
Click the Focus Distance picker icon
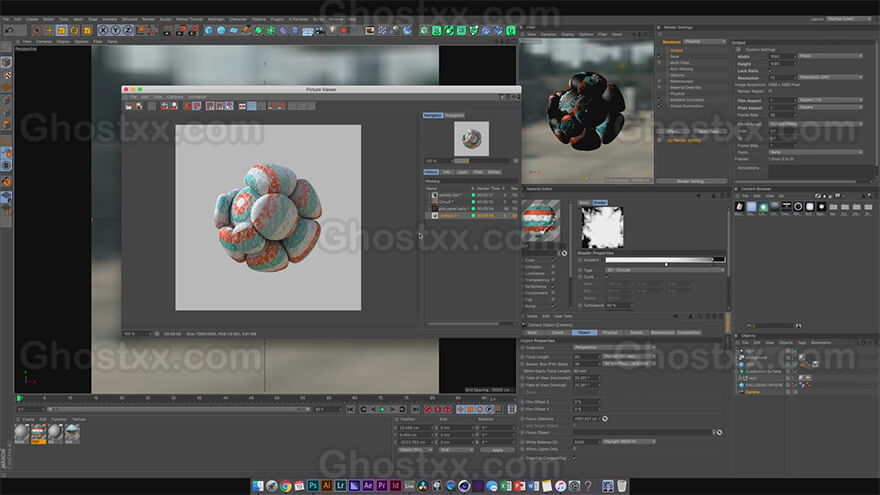(605, 419)
